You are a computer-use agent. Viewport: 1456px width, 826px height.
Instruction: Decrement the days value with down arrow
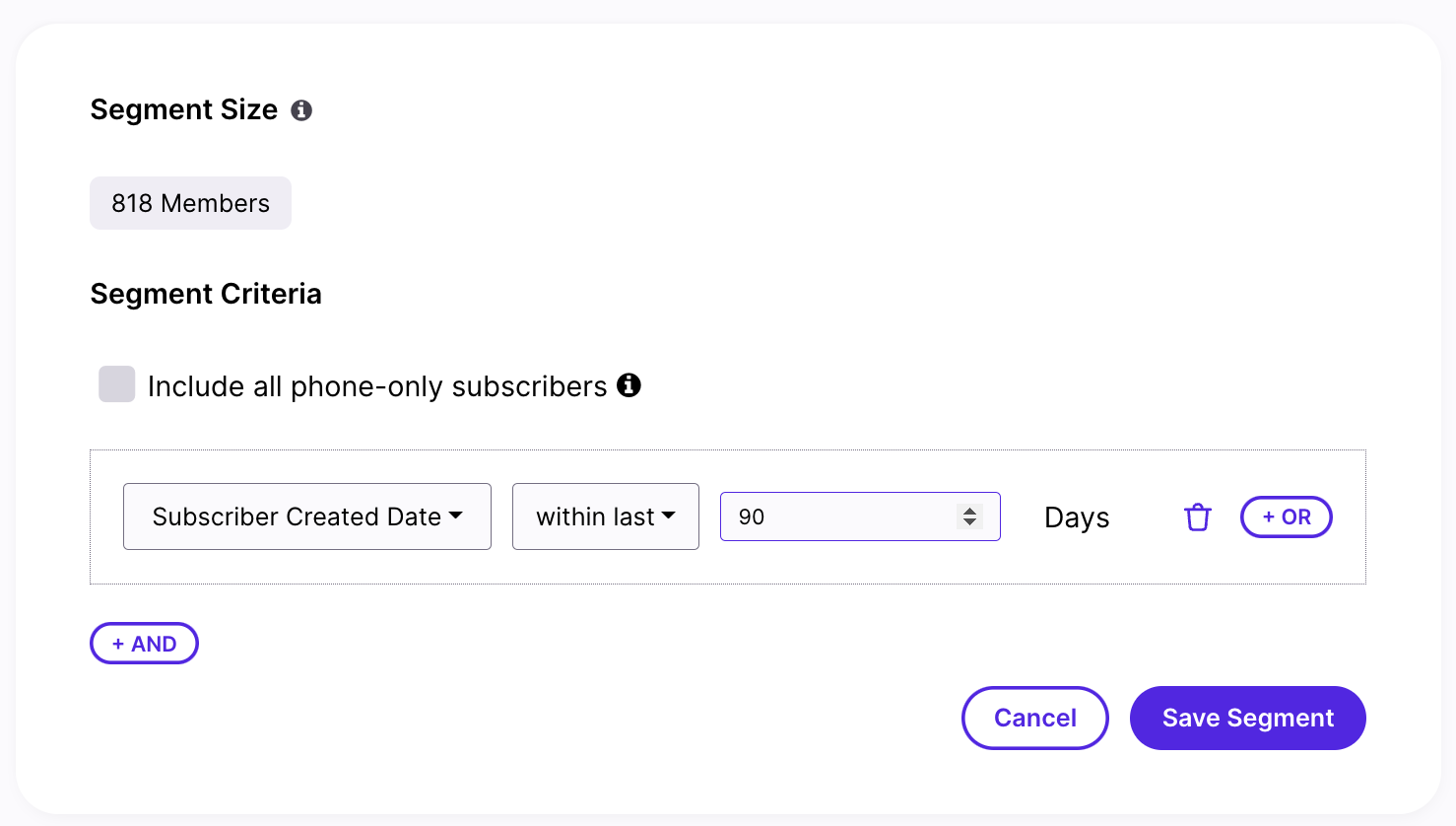coord(969,522)
